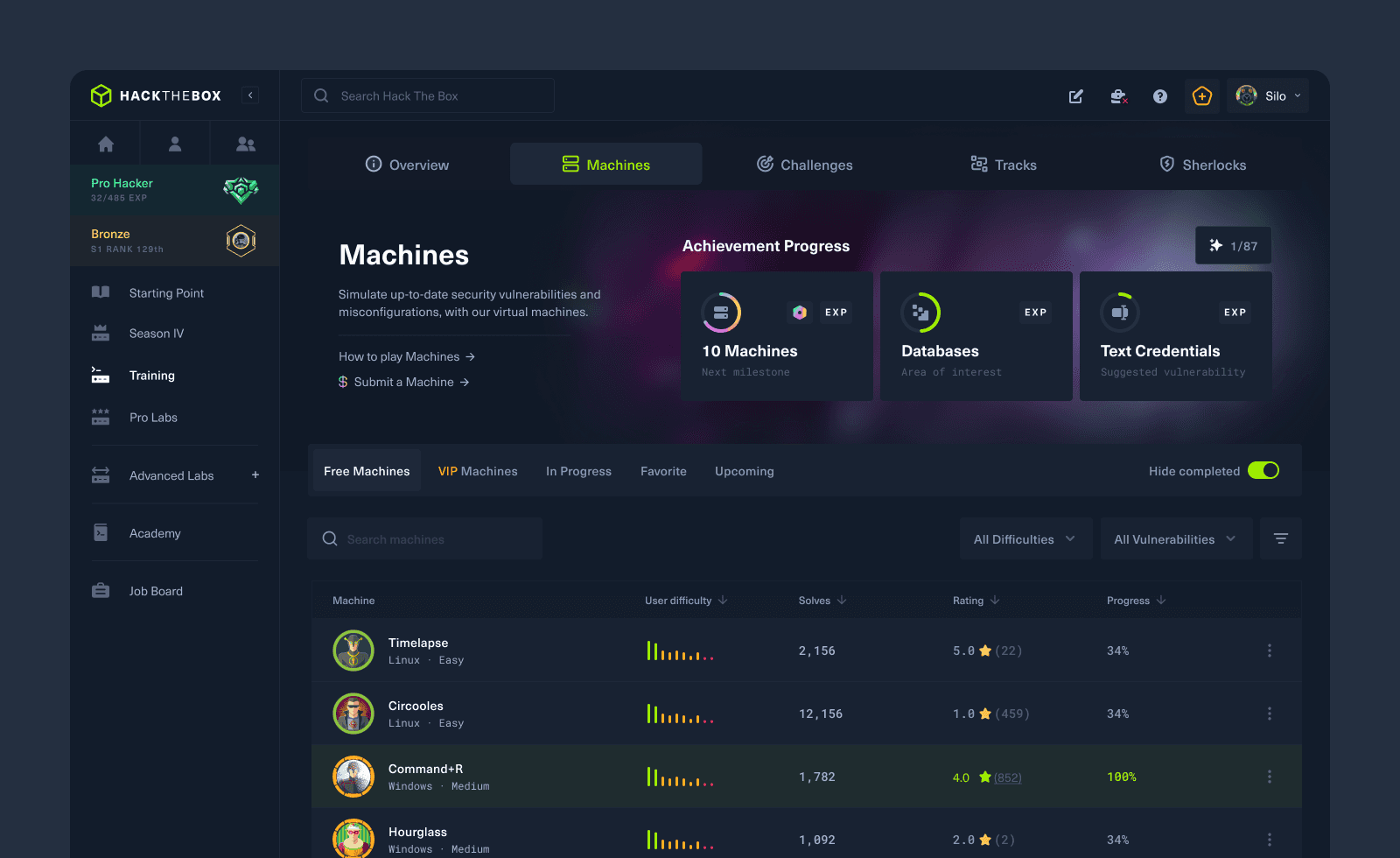Switch to the Tracks tab
This screenshot has width=1400, height=858.
1004,165
